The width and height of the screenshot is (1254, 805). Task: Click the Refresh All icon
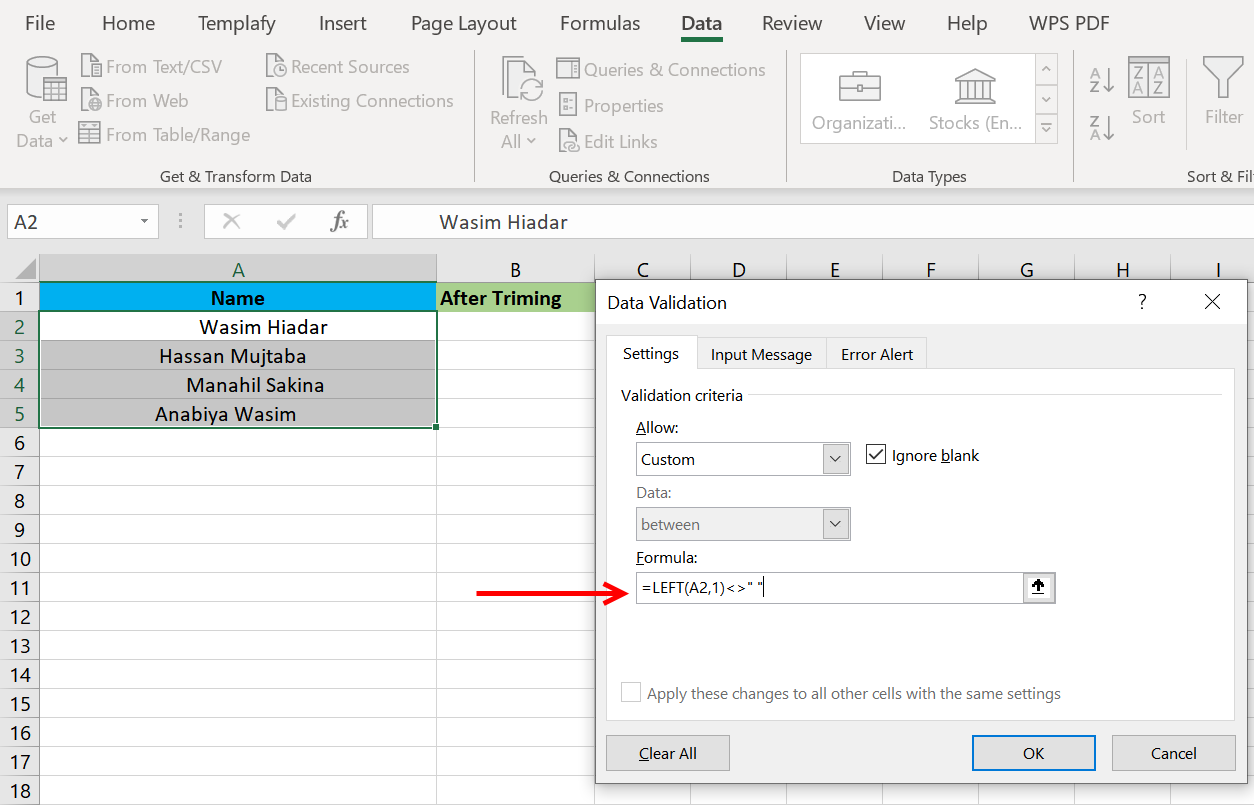[518, 95]
